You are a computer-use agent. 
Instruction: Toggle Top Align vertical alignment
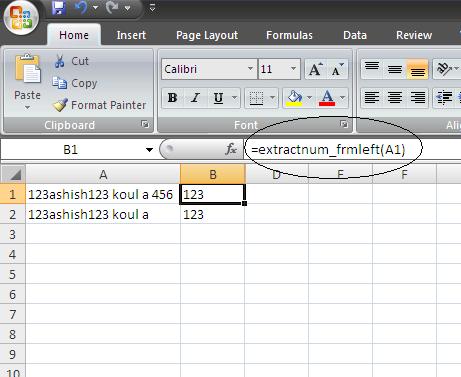tap(372, 69)
